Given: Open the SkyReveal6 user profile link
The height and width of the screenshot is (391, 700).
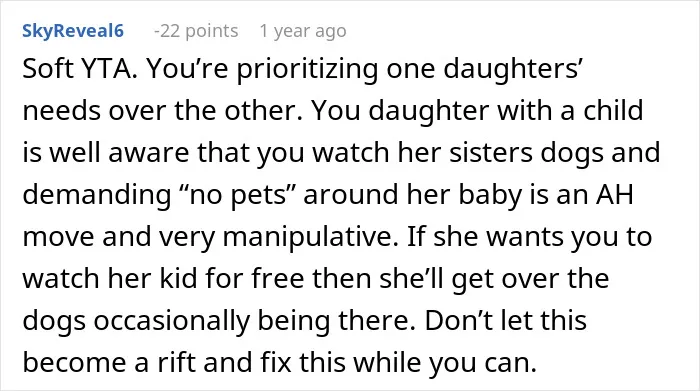Looking at the screenshot, I should click(x=73, y=31).
